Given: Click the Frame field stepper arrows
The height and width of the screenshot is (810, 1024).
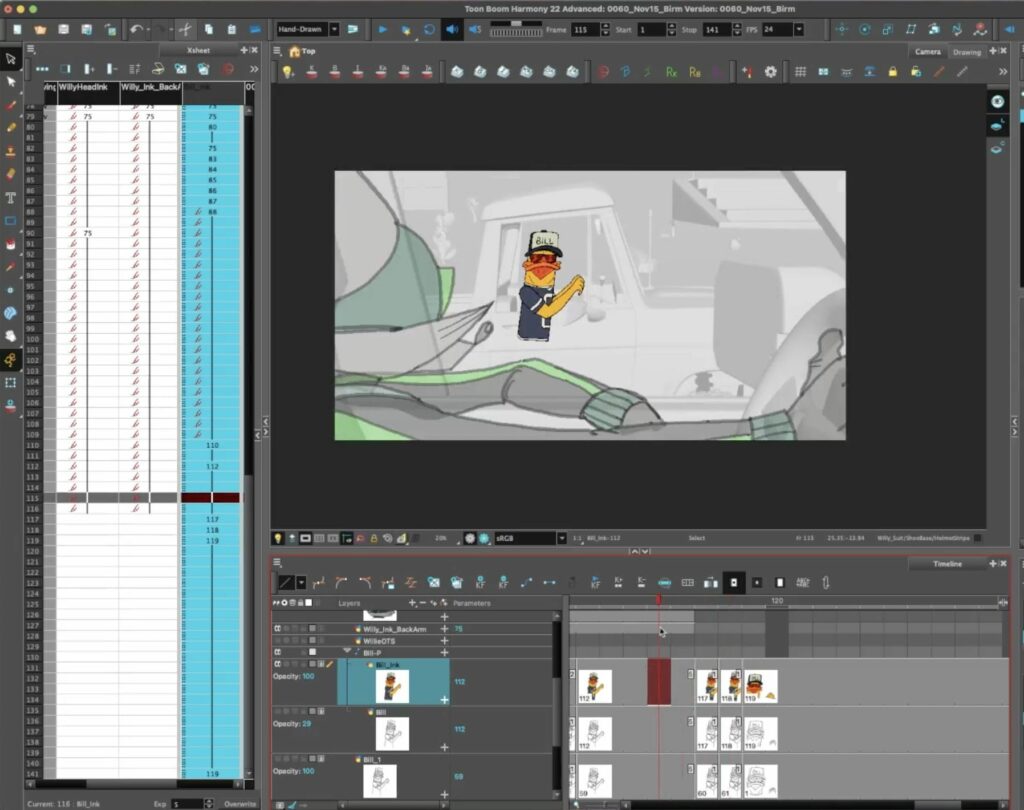Looking at the screenshot, I should (605, 29).
